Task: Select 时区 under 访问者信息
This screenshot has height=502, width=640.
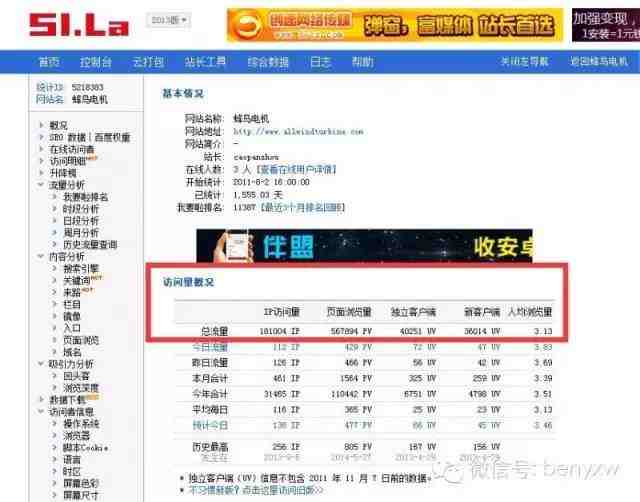Action: [72, 471]
